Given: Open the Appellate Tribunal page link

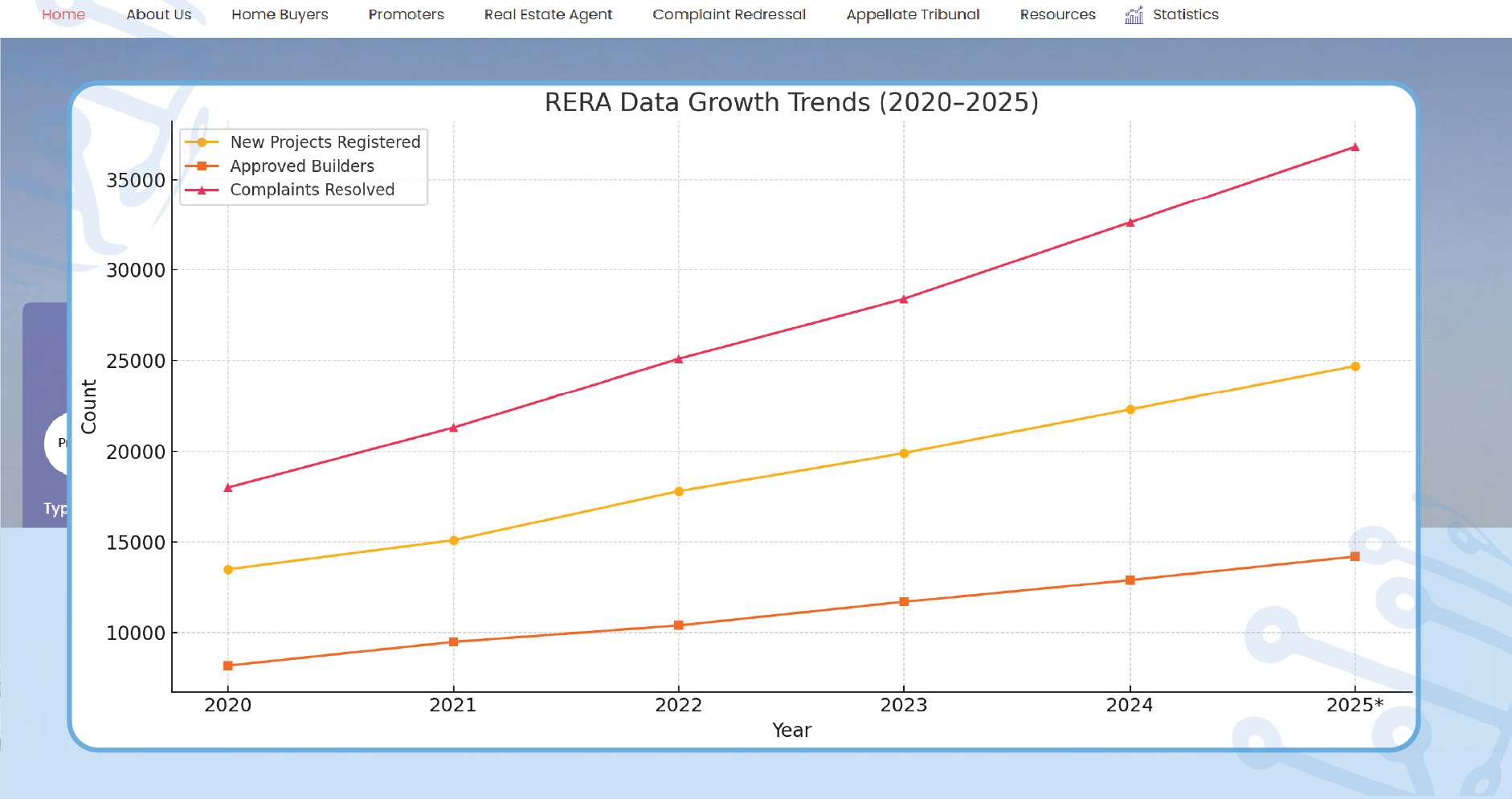Looking at the screenshot, I should [x=912, y=14].
